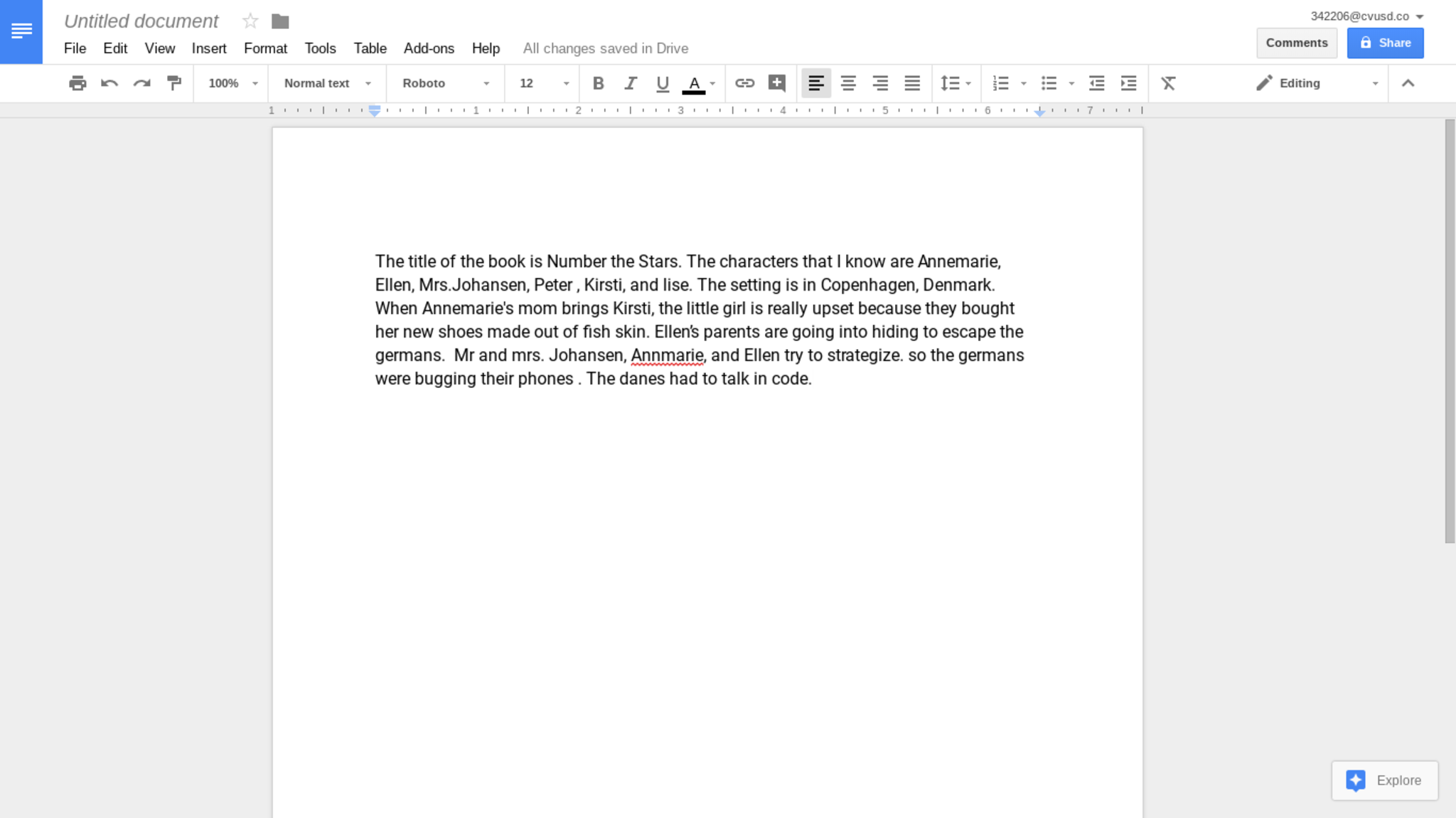Star the Untitled document
The image size is (1456, 818).
[x=250, y=21]
